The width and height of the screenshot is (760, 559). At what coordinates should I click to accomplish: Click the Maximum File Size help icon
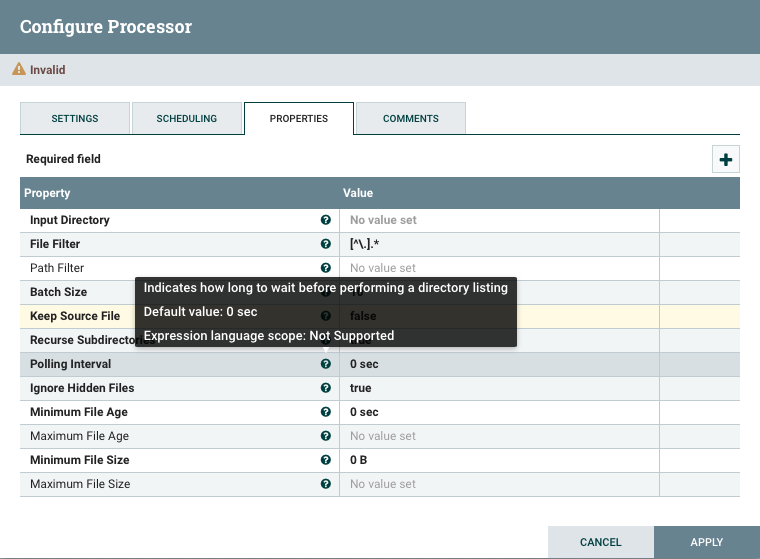point(325,484)
